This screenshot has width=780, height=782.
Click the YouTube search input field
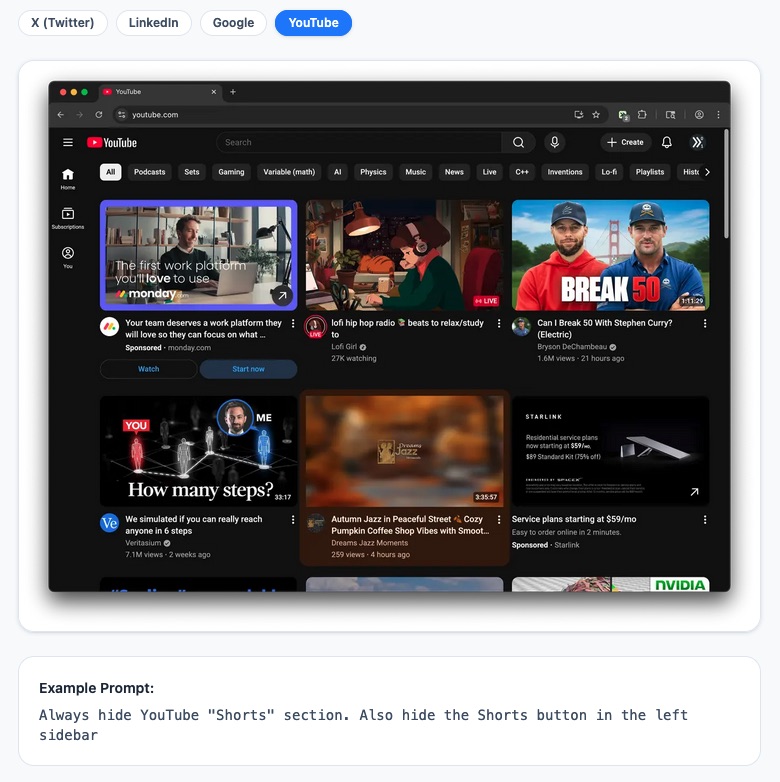point(359,143)
